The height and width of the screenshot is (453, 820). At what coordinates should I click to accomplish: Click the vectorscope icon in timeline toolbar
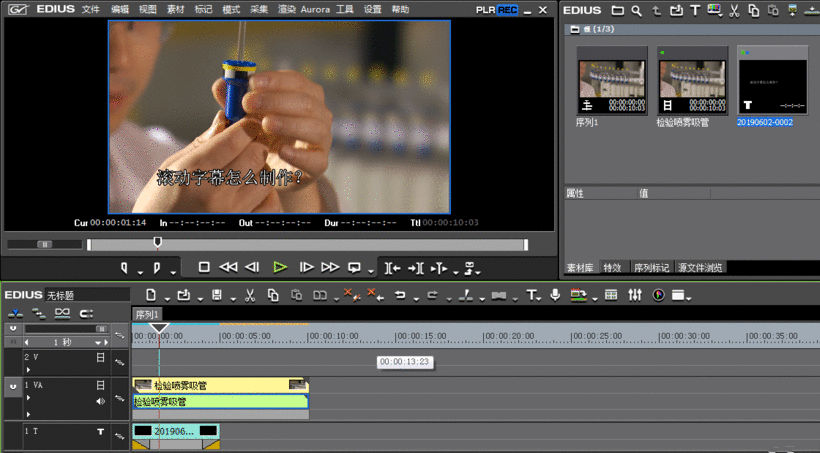658,295
